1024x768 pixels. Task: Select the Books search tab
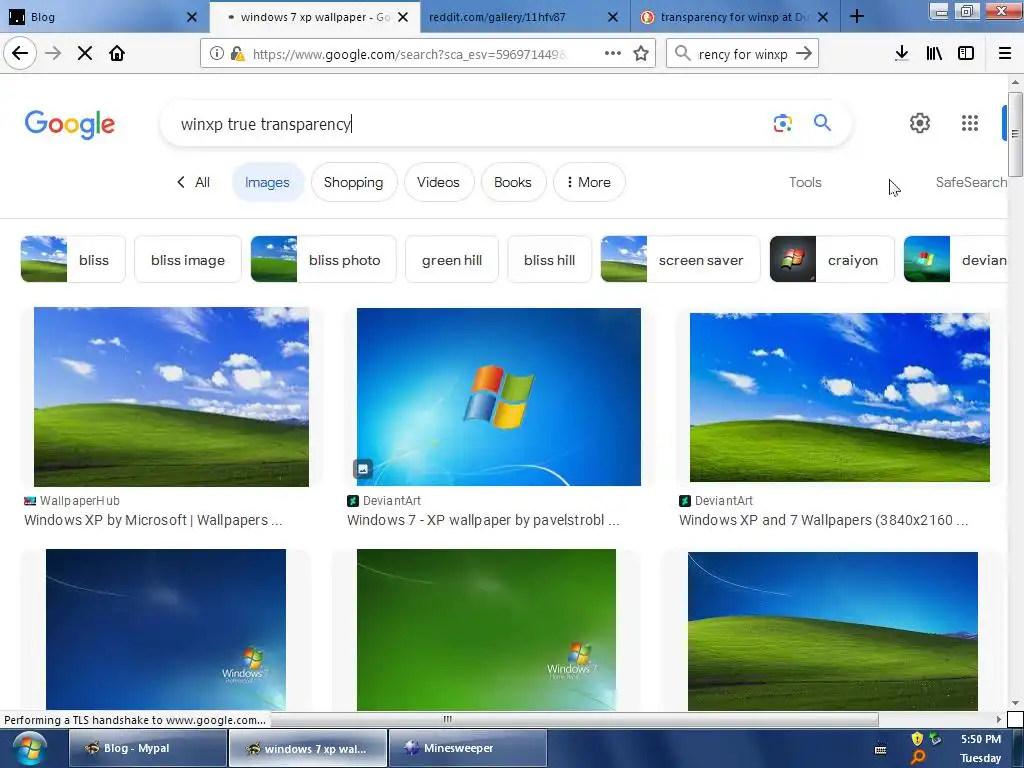pyautogui.click(x=513, y=182)
